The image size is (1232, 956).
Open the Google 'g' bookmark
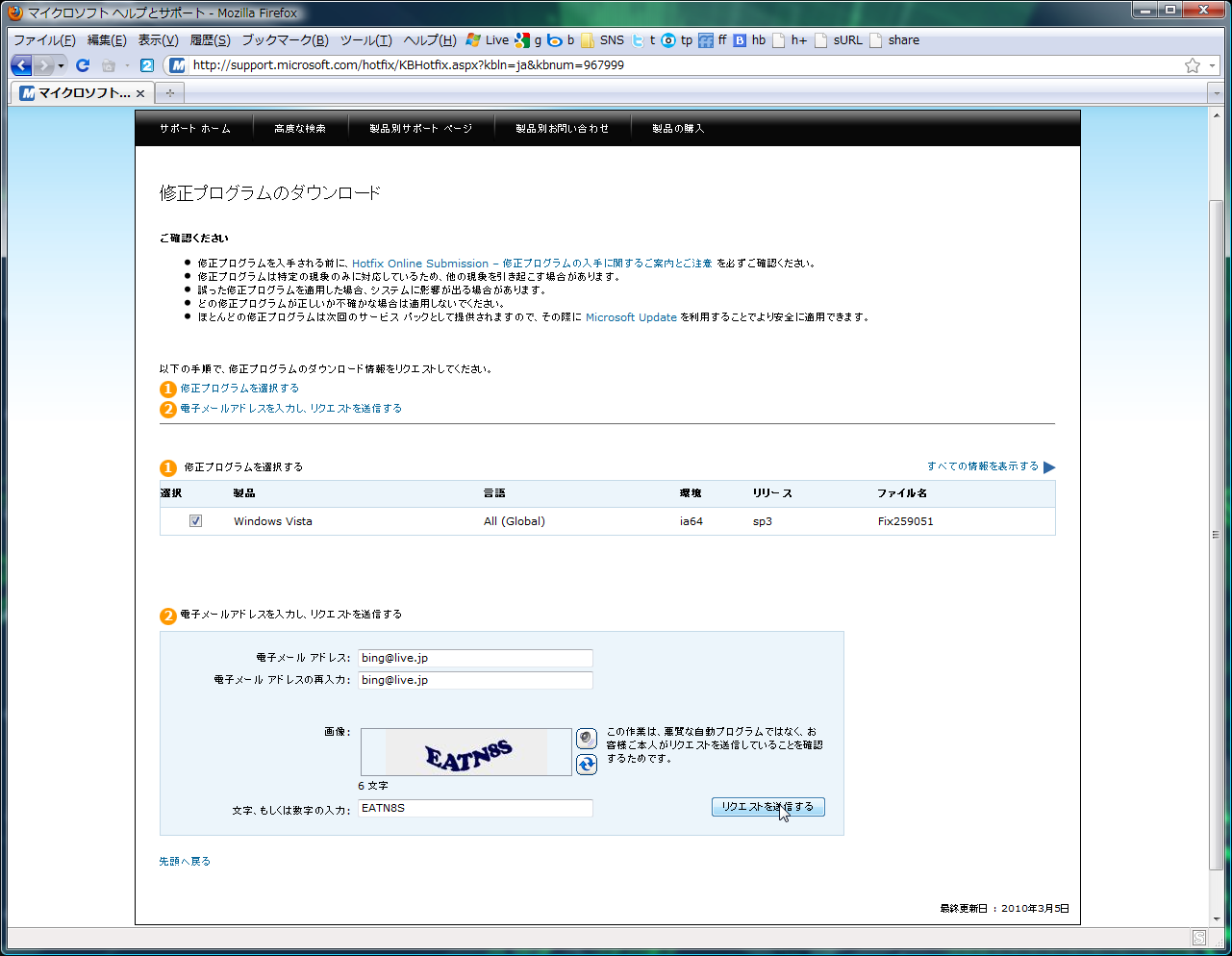pyautogui.click(x=528, y=40)
